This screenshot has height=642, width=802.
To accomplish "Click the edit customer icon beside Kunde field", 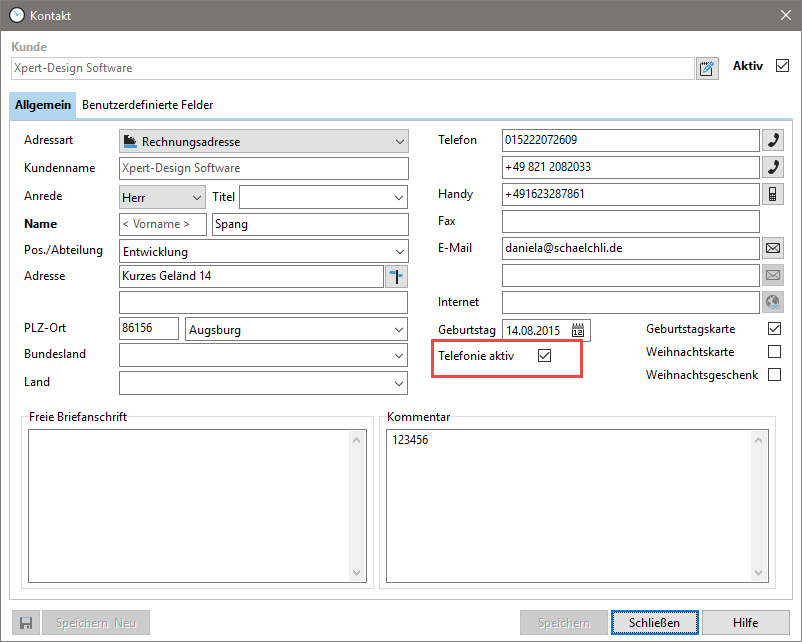I will 707,68.
